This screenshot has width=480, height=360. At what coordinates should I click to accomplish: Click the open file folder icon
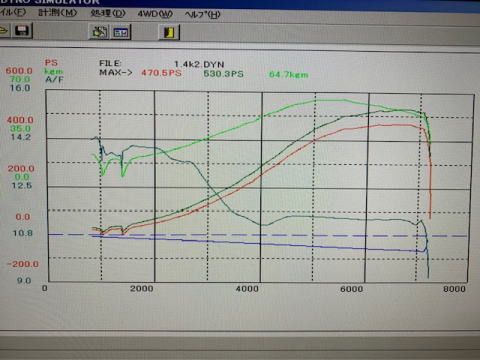tap(5, 31)
